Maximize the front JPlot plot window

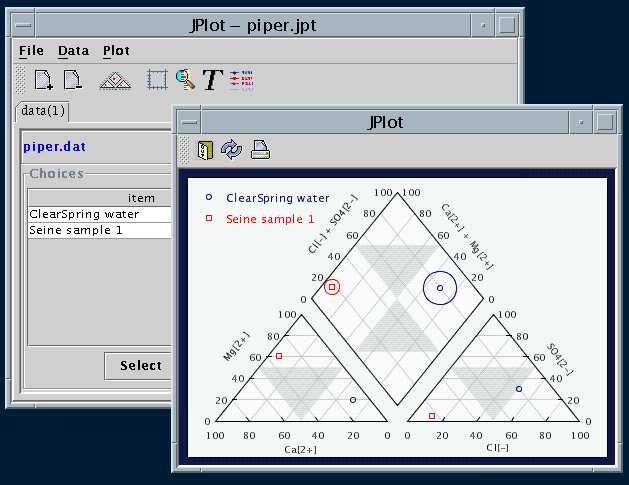coord(605,122)
